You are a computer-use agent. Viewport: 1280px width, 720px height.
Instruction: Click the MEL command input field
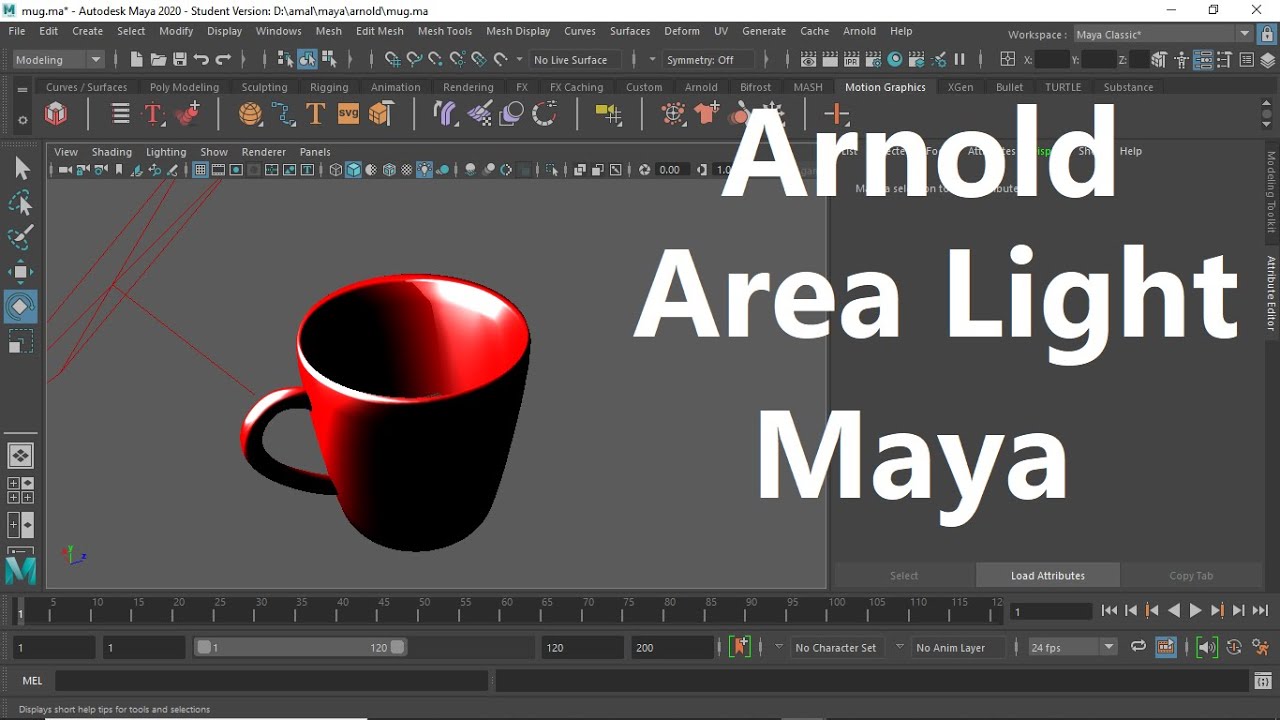click(x=271, y=681)
